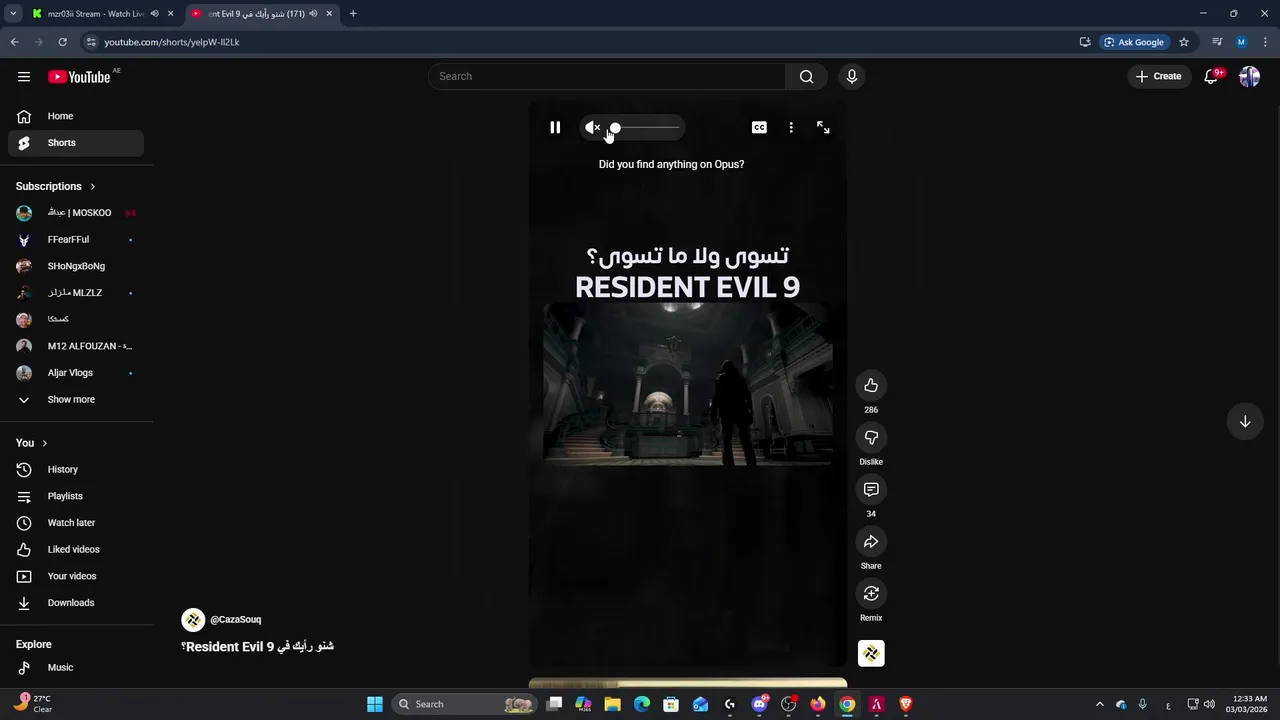View site information in the address bar
Screen dimensions: 1280x720
pyautogui.click(x=91, y=42)
